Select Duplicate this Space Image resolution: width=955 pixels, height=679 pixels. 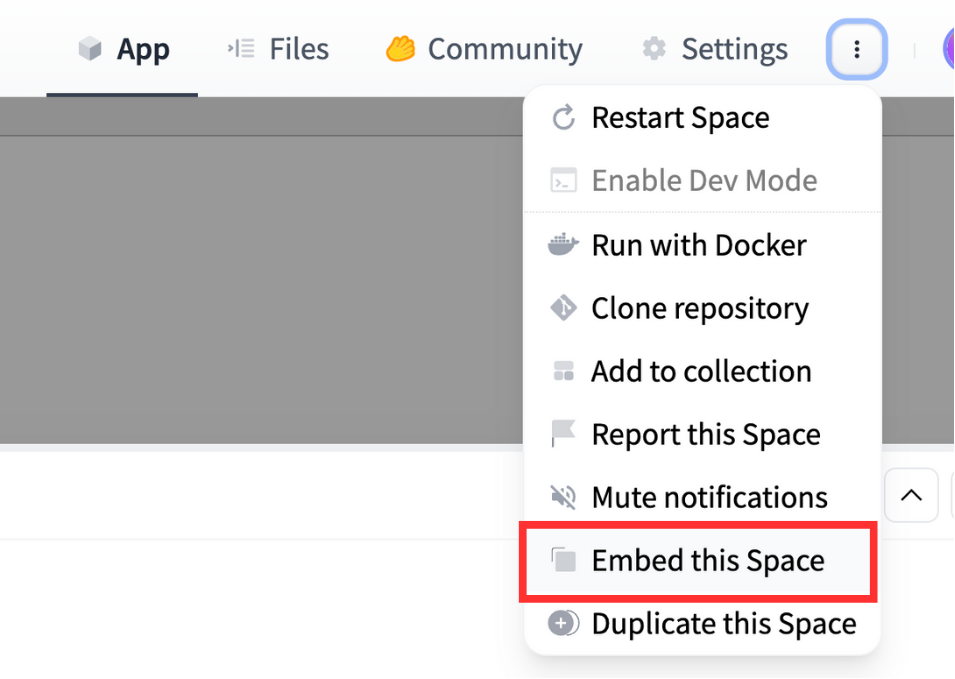[723, 623]
